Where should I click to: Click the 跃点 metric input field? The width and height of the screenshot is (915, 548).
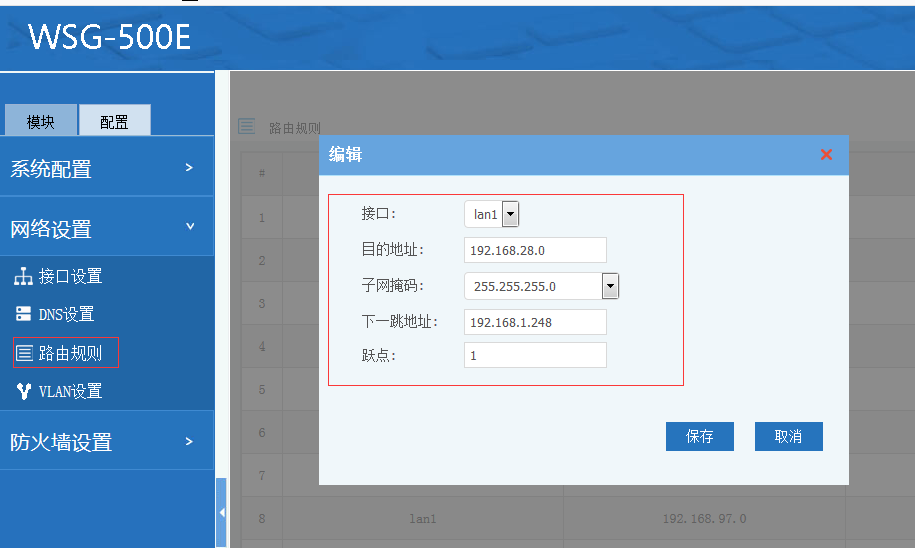click(x=535, y=355)
